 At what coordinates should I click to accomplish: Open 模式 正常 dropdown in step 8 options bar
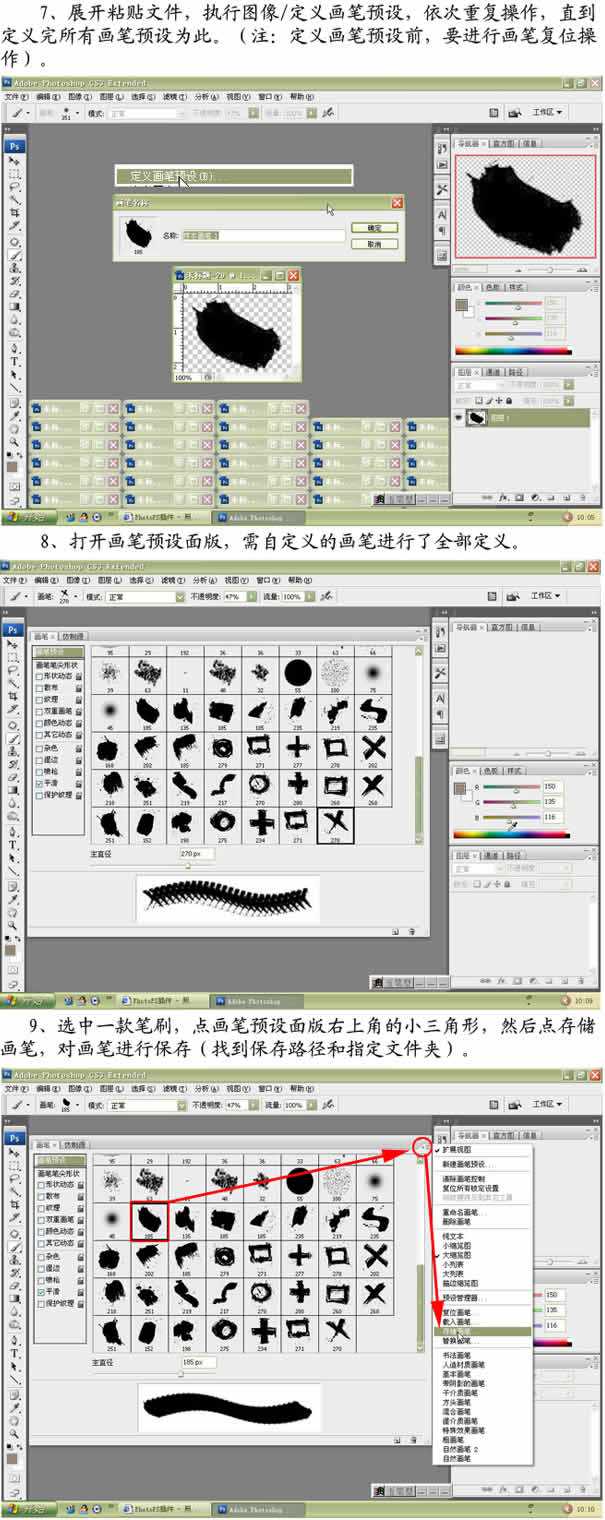click(x=147, y=597)
